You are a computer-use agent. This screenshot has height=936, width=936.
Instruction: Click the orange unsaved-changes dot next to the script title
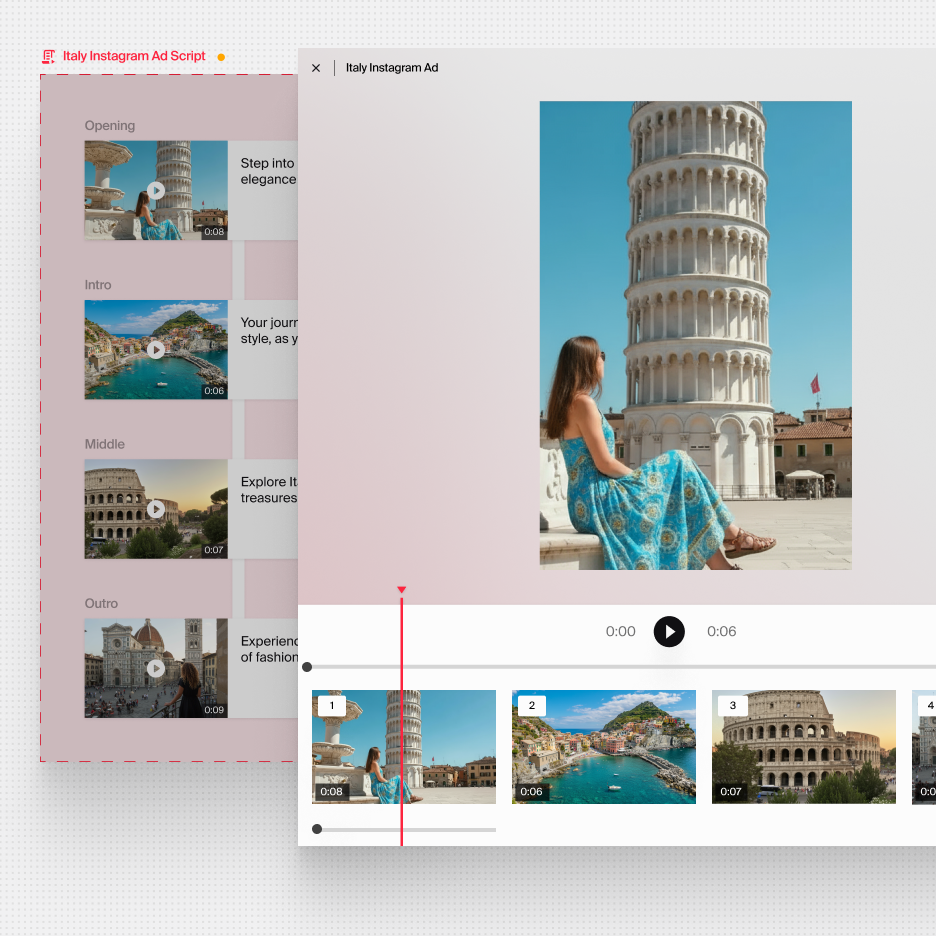pos(221,58)
